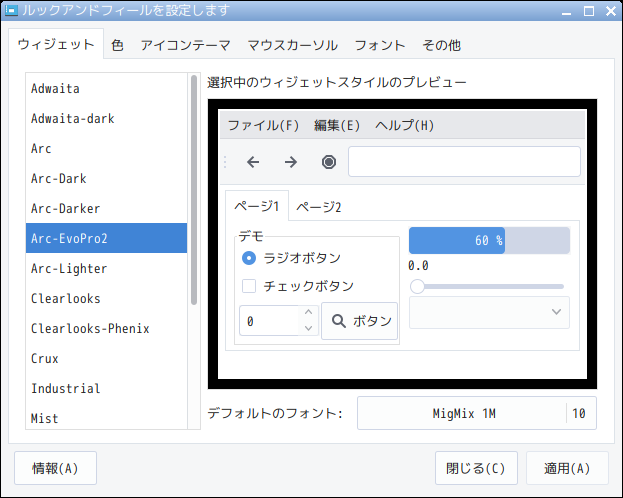The width and height of the screenshot is (623, 498).
Task: Click the stop record icon in preview toolbar
Action: click(x=329, y=162)
